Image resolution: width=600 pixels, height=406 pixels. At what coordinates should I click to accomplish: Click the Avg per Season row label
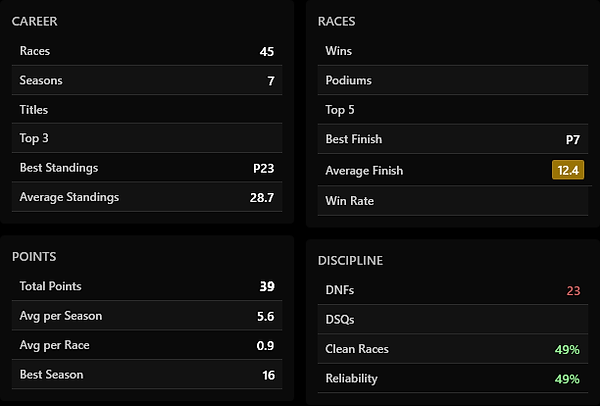(x=60, y=316)
